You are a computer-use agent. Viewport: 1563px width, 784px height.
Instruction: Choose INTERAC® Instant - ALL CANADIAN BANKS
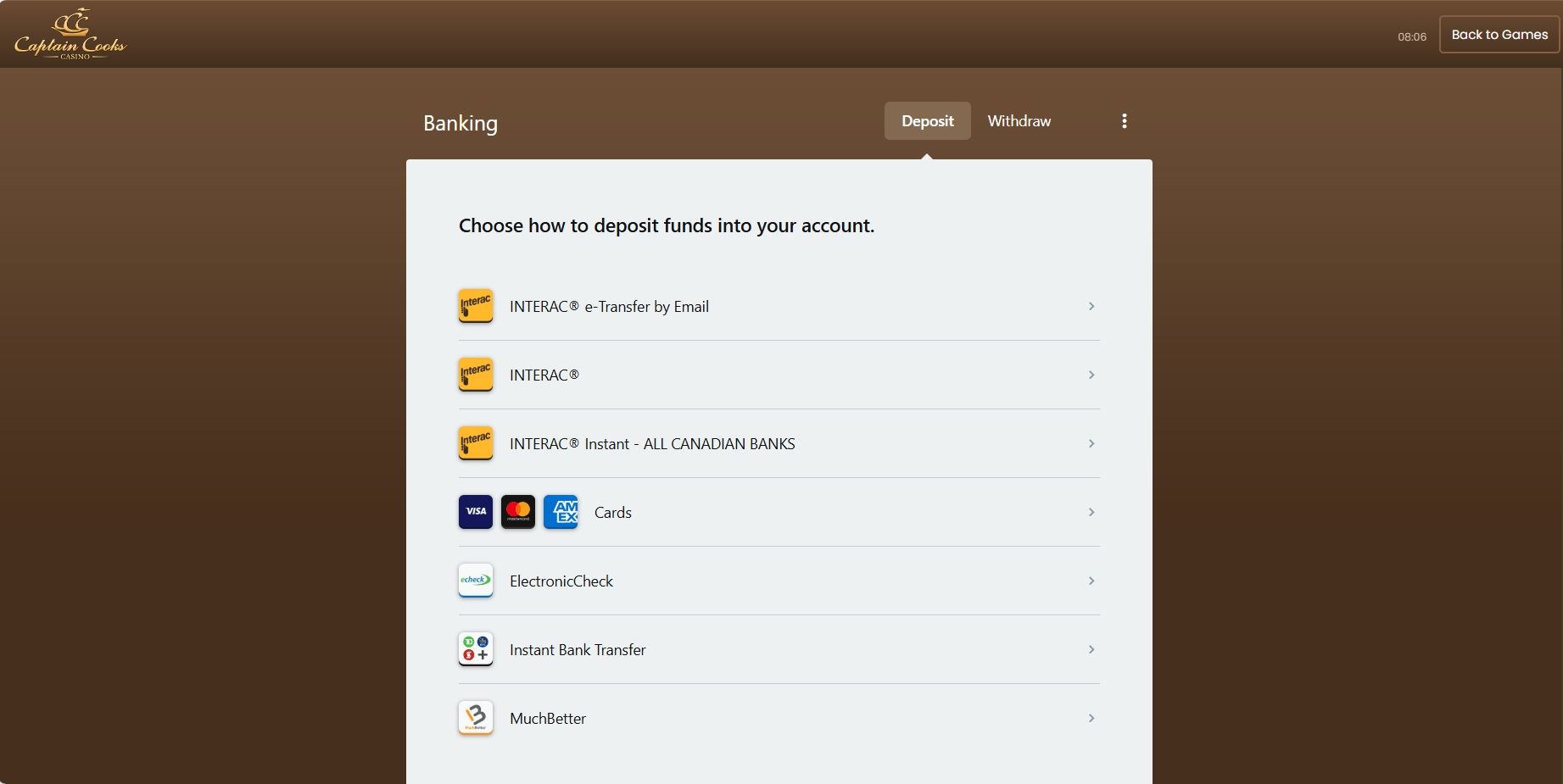click(652, 444)
